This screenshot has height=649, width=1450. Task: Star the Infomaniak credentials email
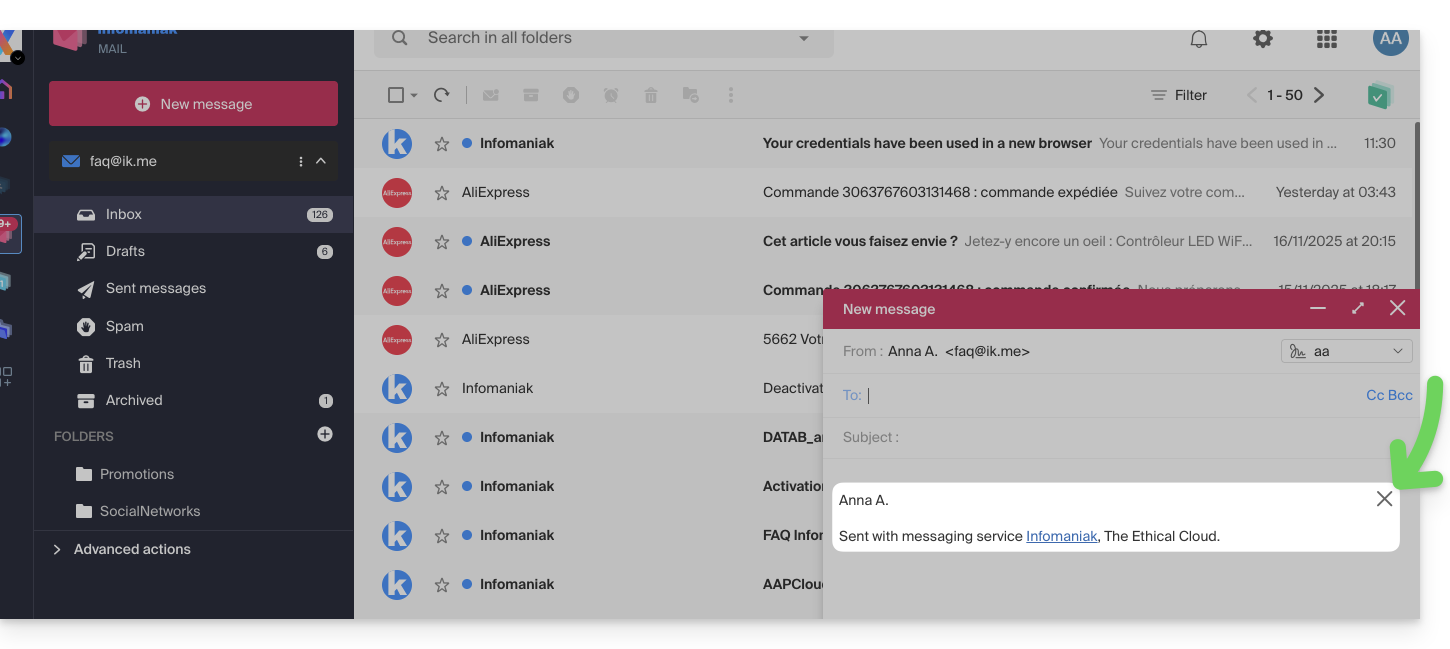(442, 144)
